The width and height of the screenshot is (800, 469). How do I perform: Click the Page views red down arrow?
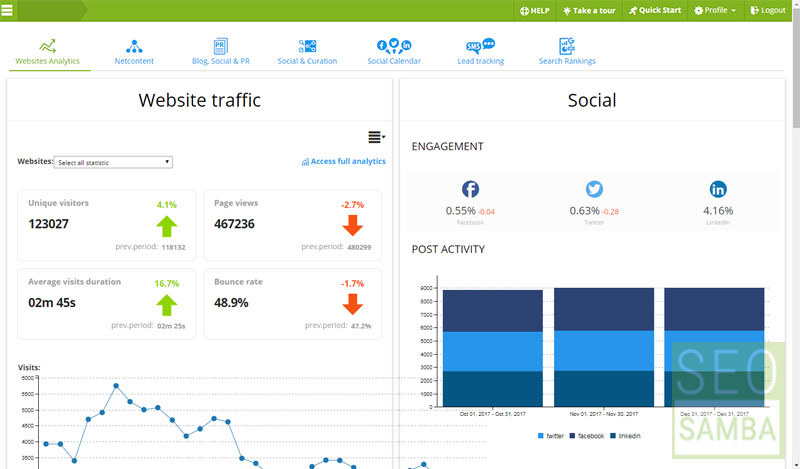(352, 225)
